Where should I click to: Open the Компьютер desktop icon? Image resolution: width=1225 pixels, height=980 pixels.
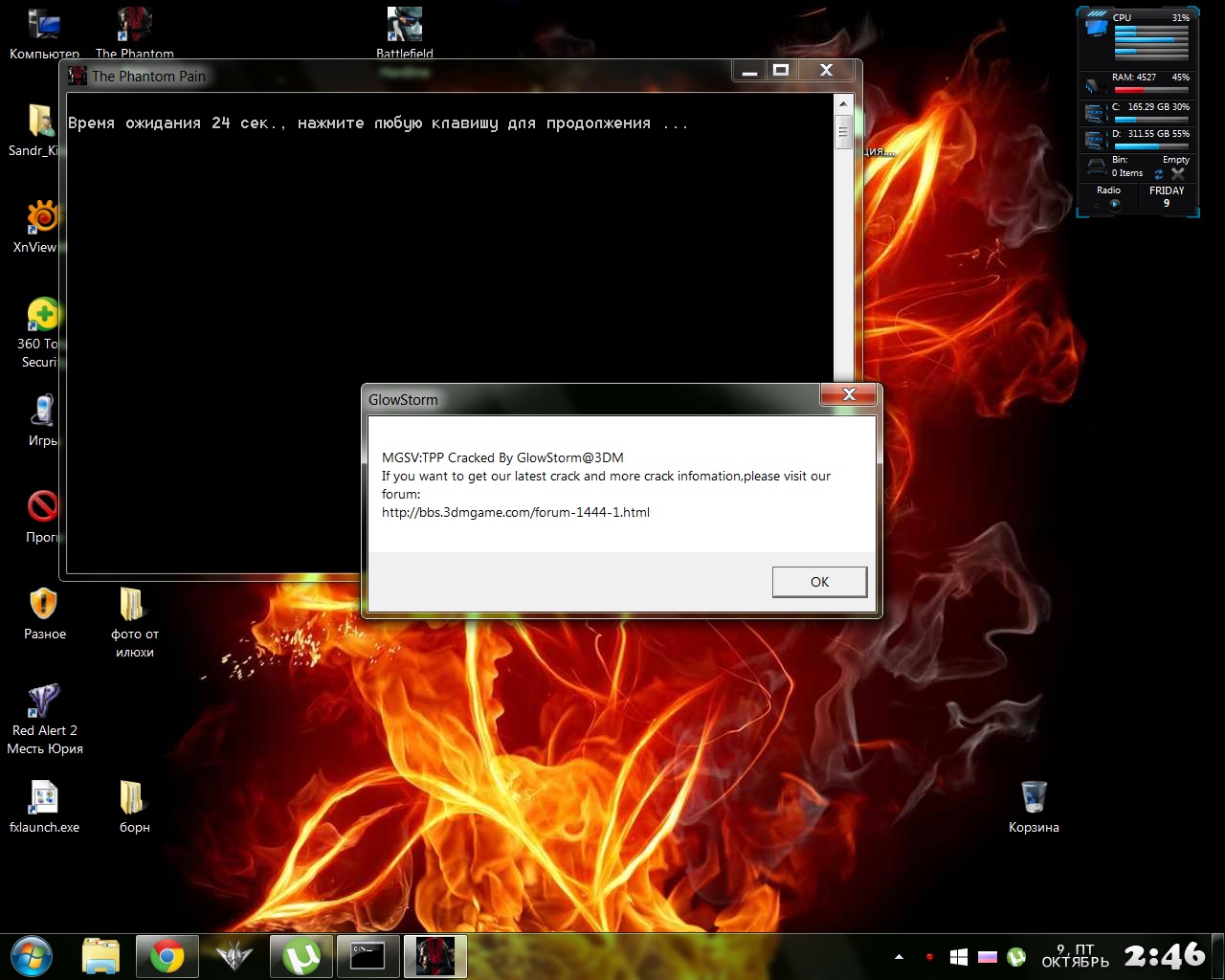click(44, 33)
